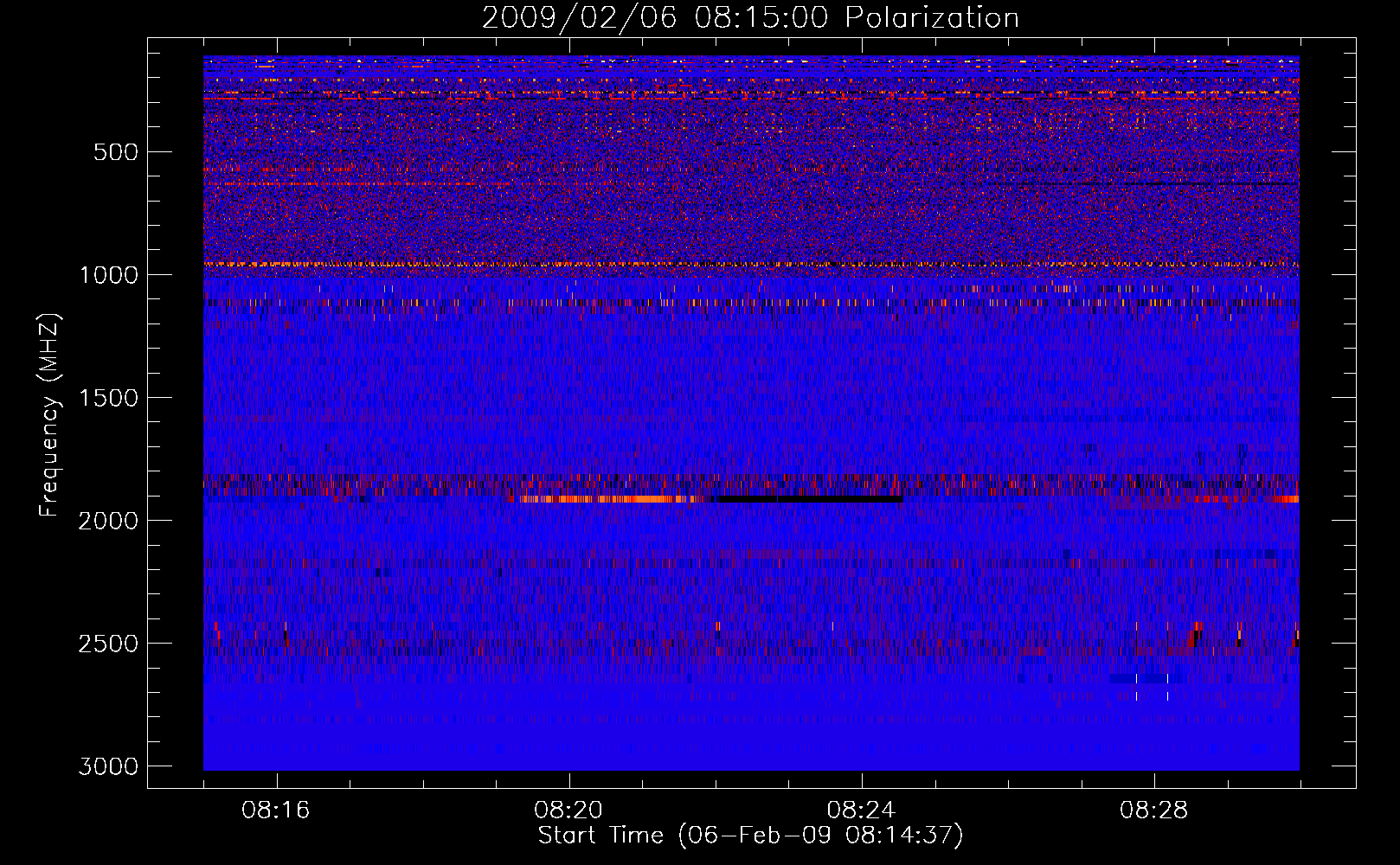Click the bright orange emission streak near 1900 MHz

[610, 499]
